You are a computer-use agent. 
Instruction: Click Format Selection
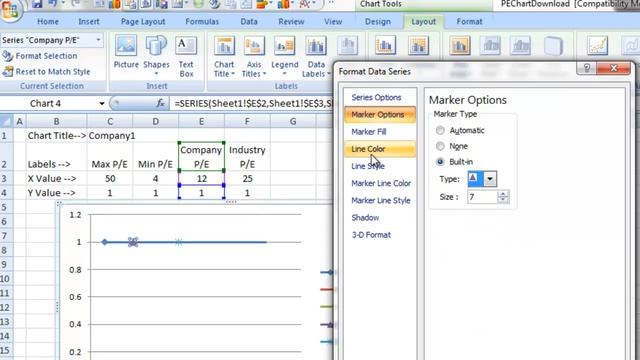tap(40, 56)
